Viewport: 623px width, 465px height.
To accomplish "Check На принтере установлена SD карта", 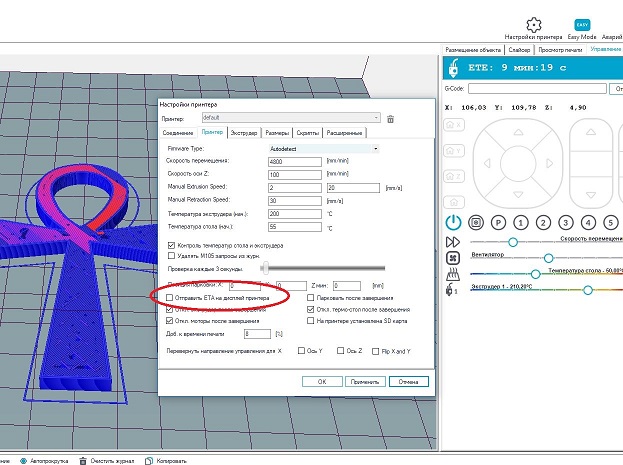I will click(311, 321).
